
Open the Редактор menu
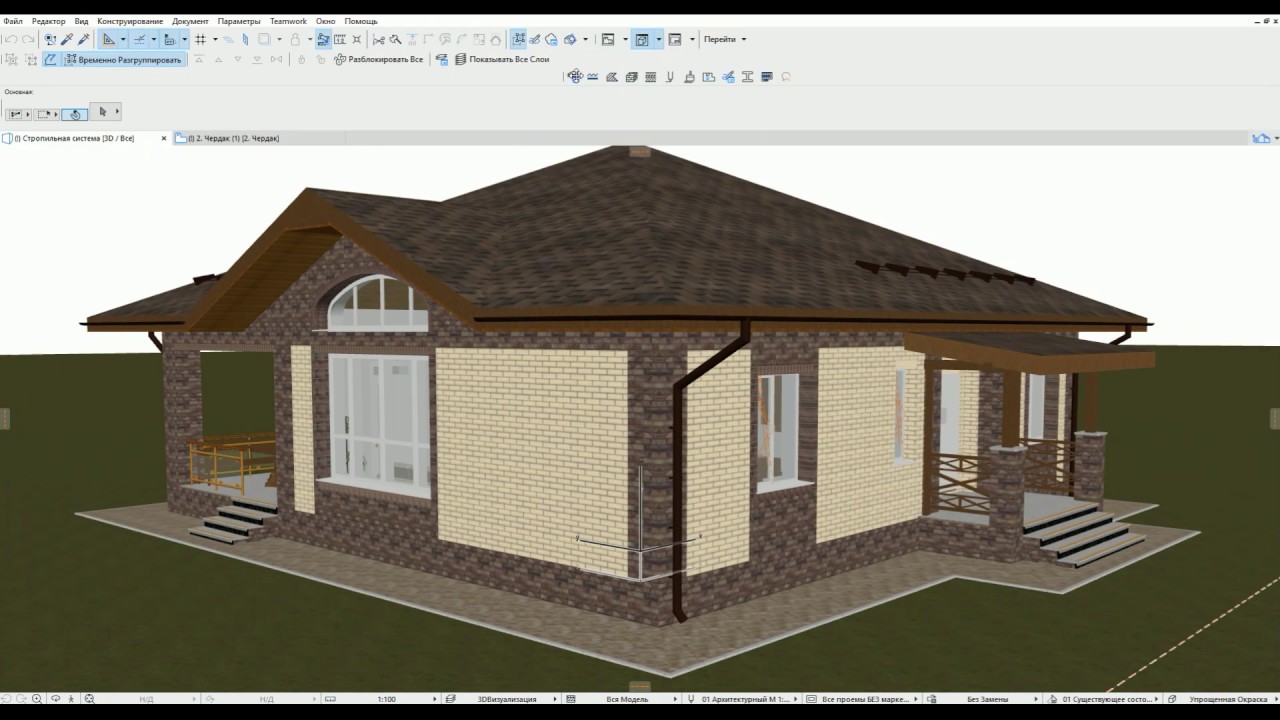pos(48,21)
